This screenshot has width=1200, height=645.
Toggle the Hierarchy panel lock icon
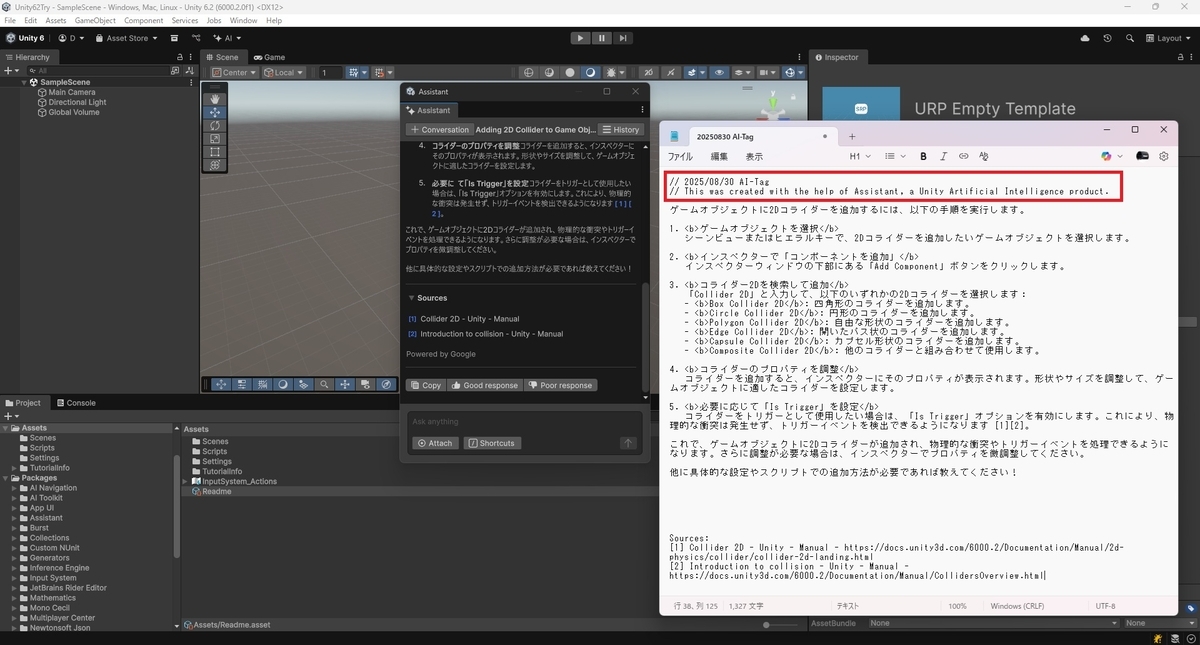[179, 57]
